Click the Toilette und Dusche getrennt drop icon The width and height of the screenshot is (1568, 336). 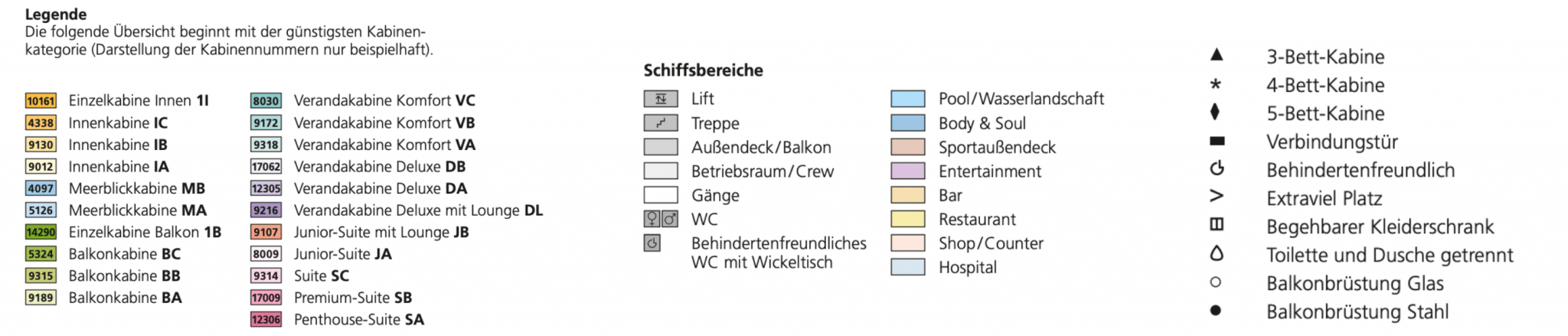(1217, 253)
